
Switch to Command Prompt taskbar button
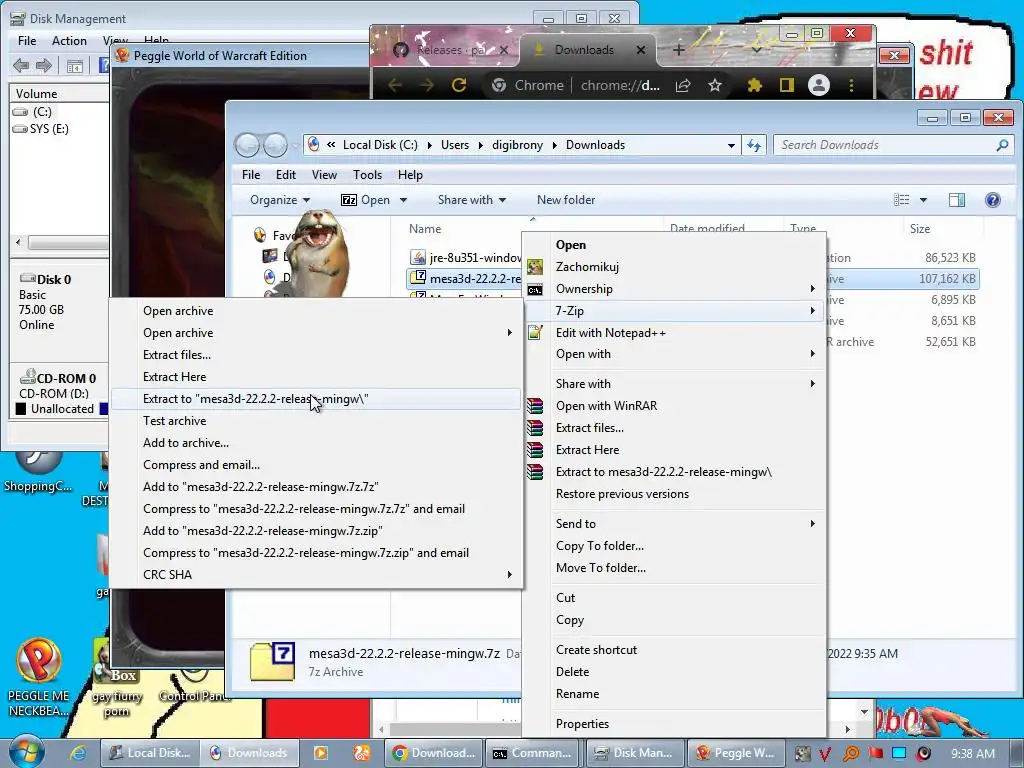coord(533,752)
